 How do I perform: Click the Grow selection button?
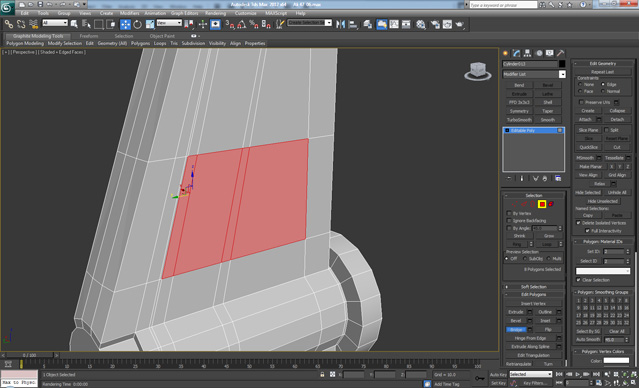549,236
